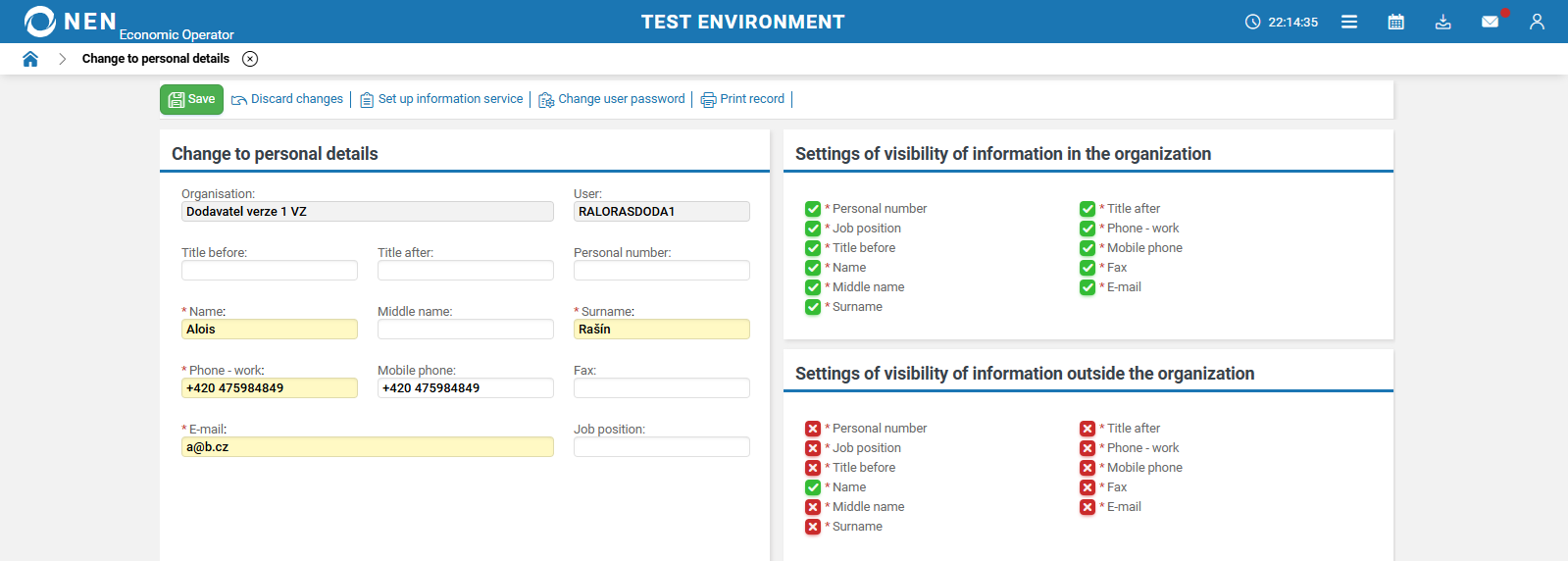Click the Middle name input field
The image size is (1568, 561).
(x=466, y=330)
